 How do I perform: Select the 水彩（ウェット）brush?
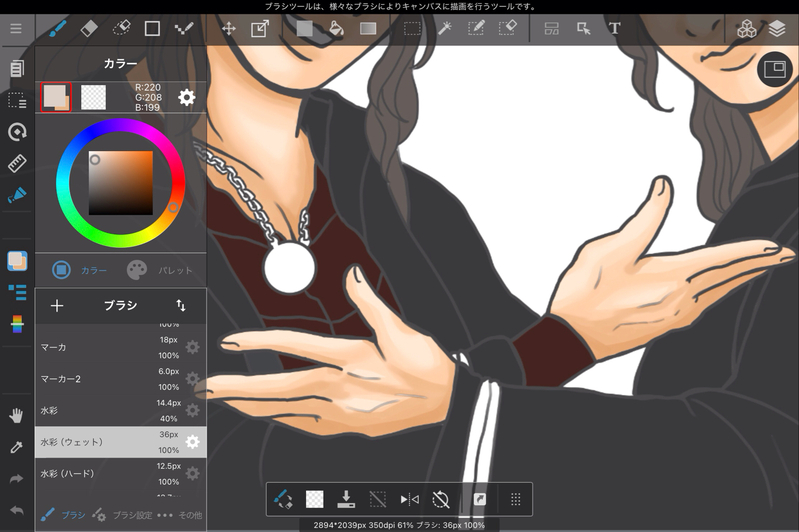121,442
